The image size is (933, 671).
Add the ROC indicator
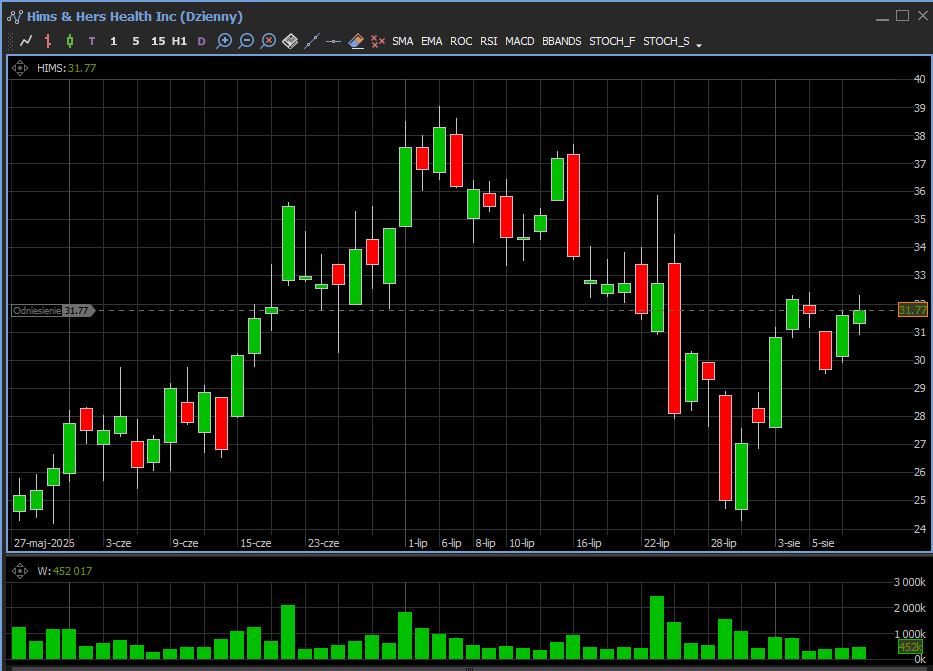[461, 41]
